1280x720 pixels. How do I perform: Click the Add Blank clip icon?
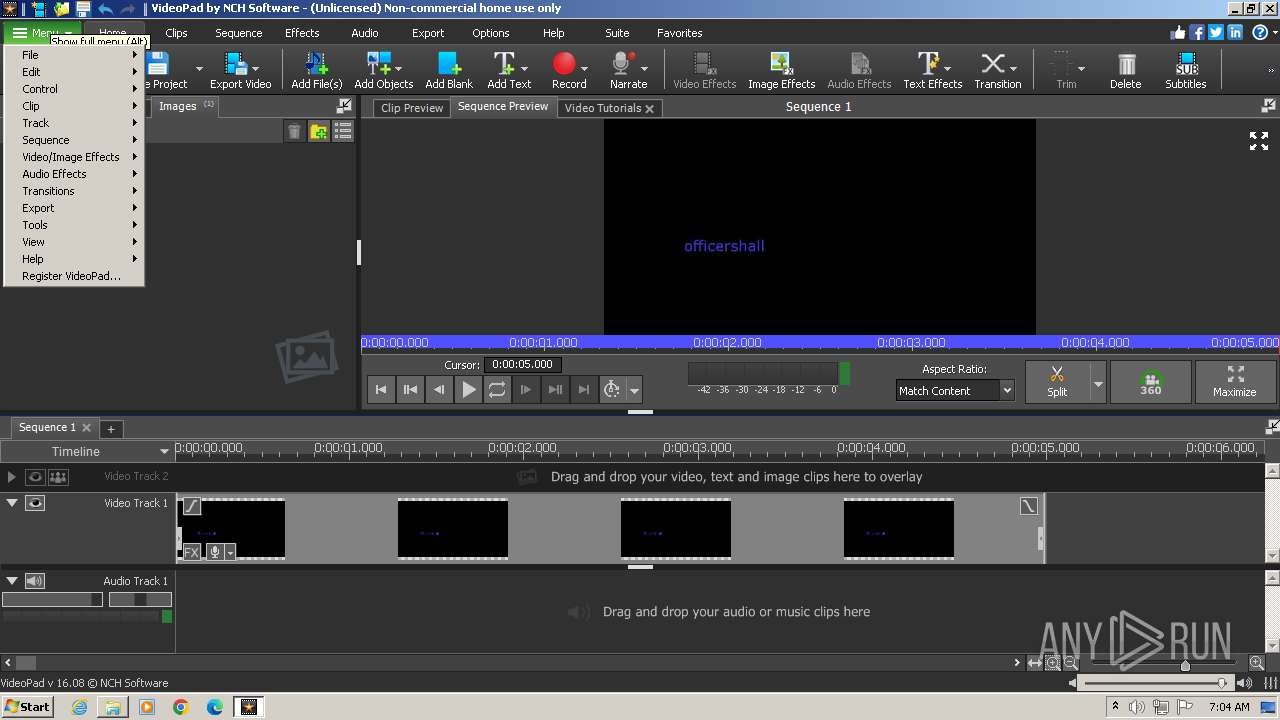tap(449, 70)
